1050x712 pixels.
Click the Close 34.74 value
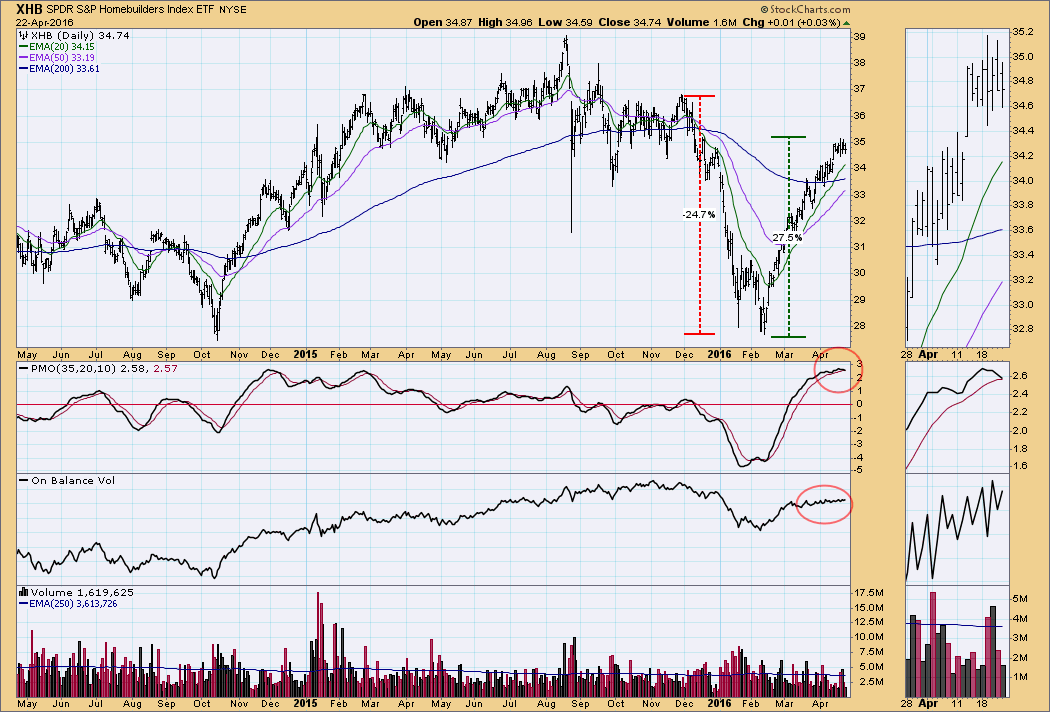click(x=629, y=22)
